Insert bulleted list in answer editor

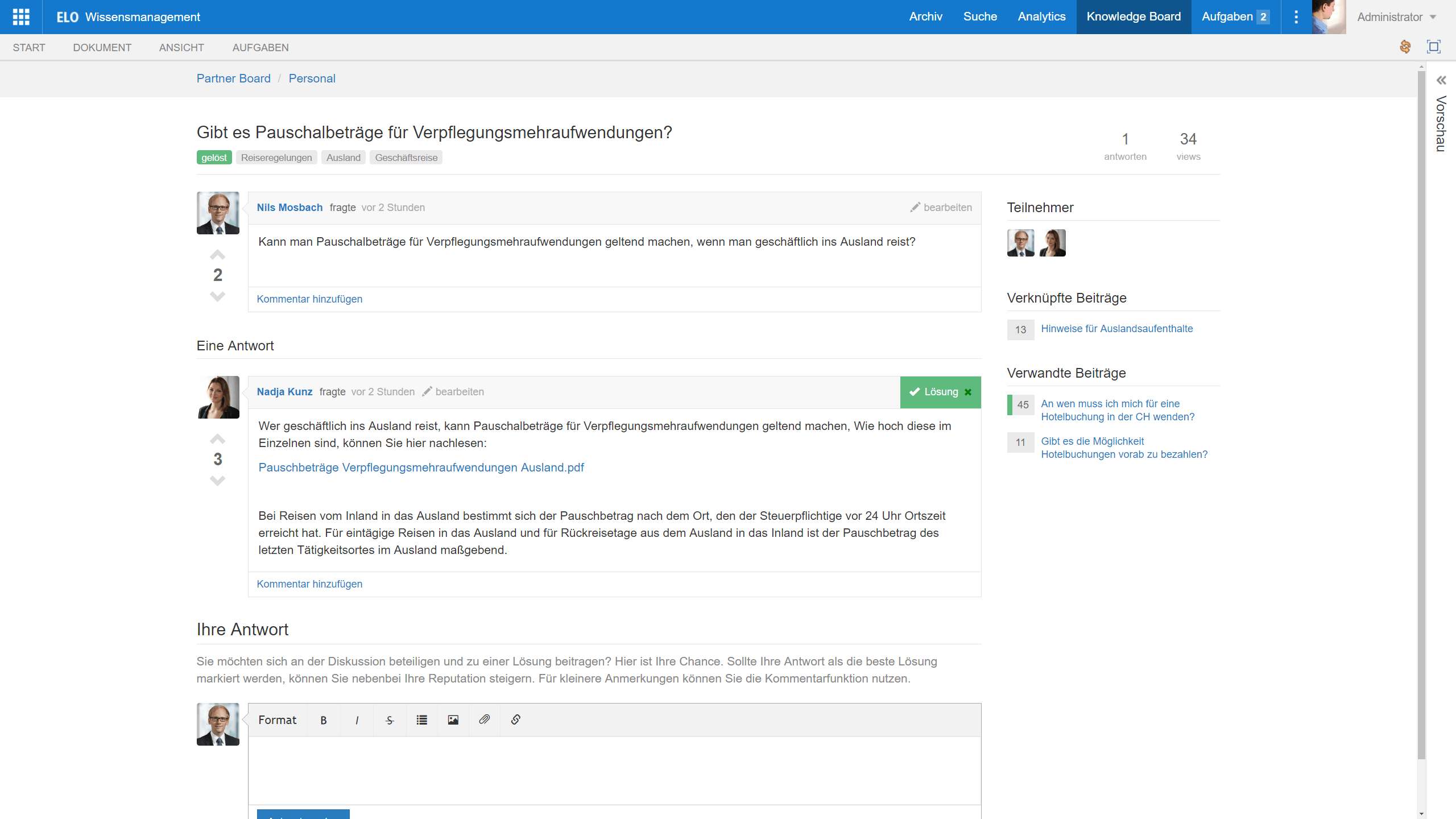421,720
